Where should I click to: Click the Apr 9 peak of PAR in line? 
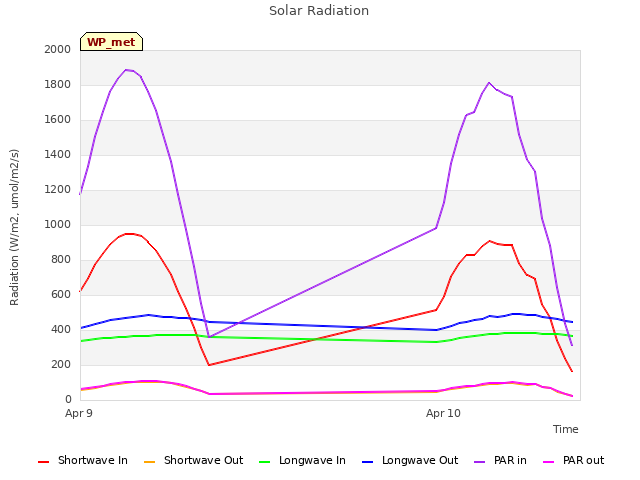[x=126, y=70]
